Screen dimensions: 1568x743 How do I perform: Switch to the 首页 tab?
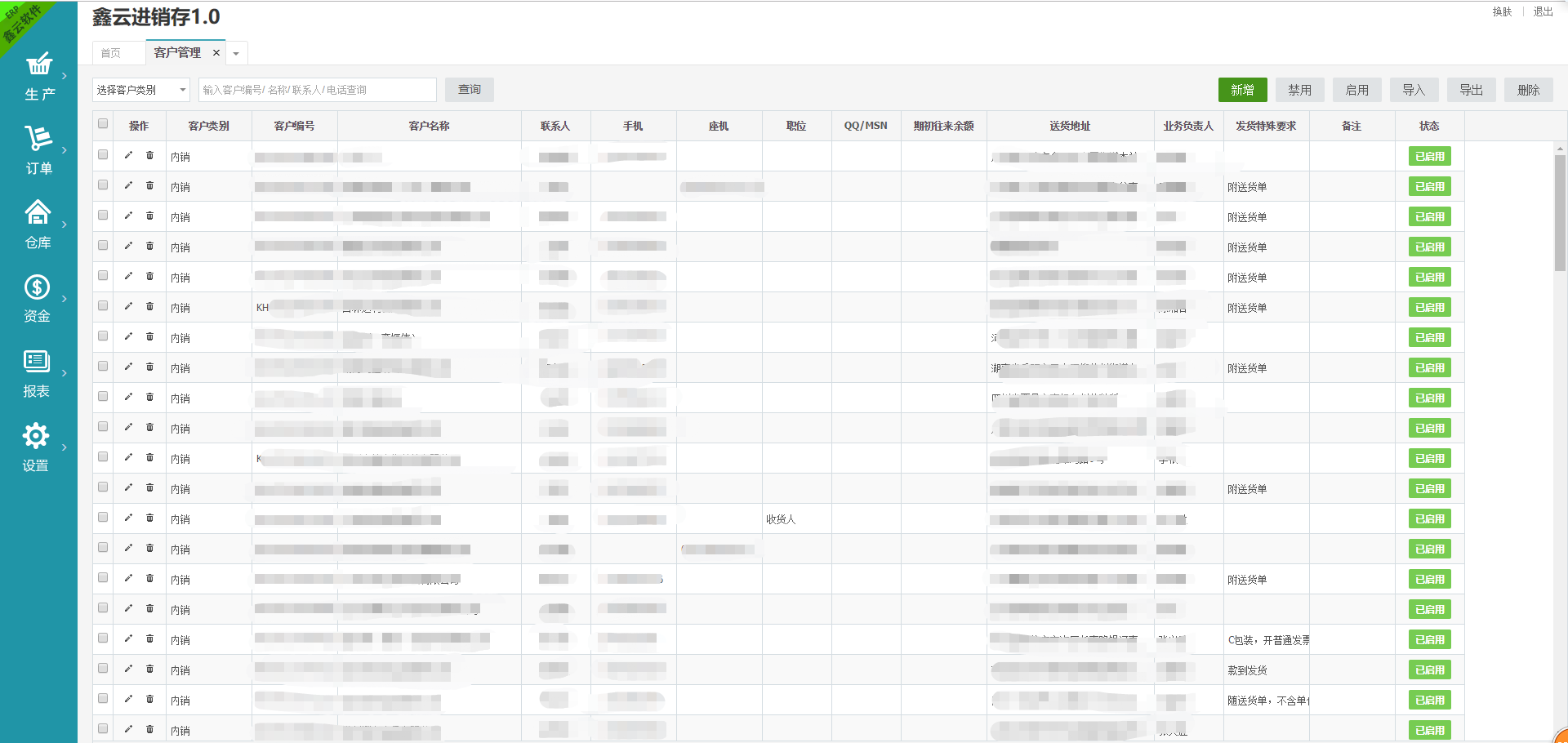111,53
